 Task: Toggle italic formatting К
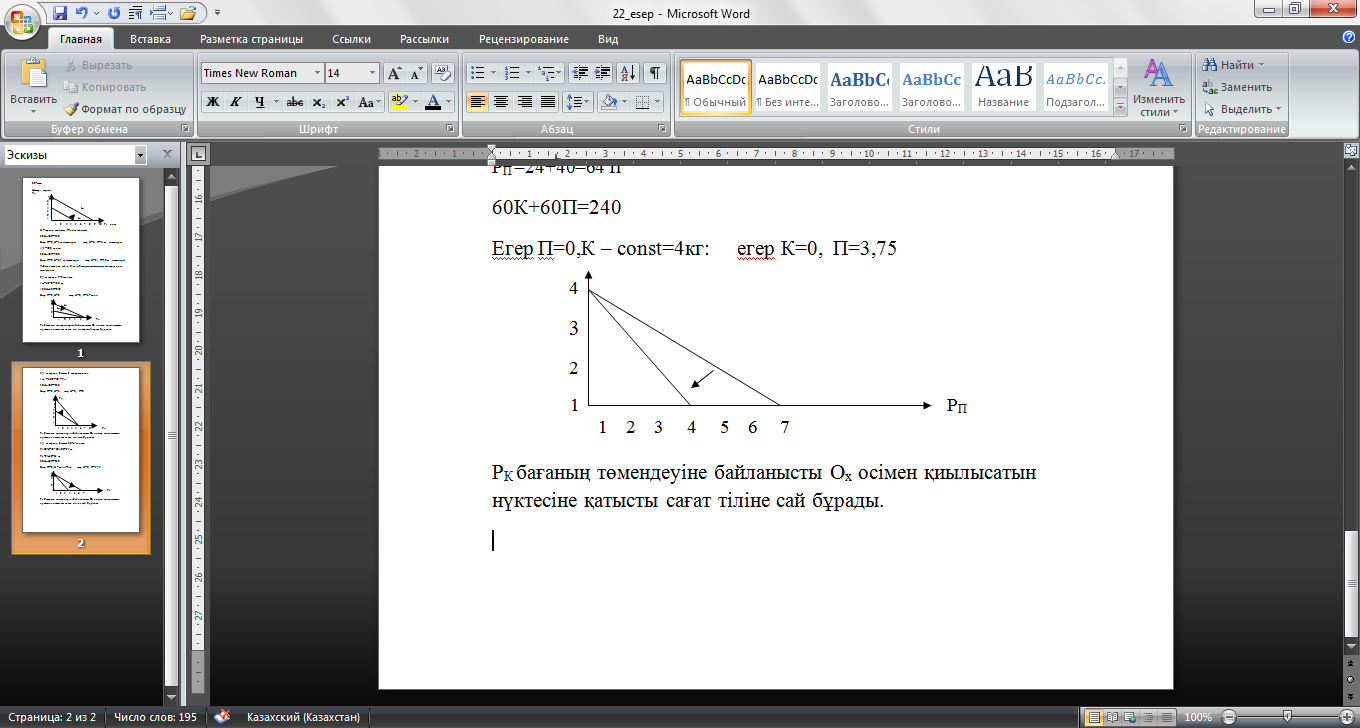pos(236,102)
